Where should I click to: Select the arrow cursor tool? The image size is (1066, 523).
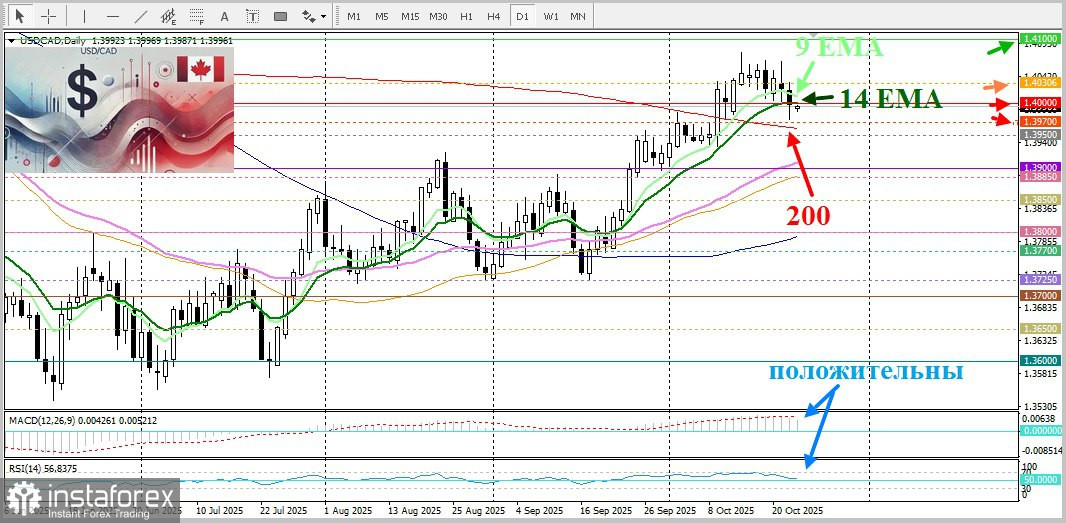point(20,15)
